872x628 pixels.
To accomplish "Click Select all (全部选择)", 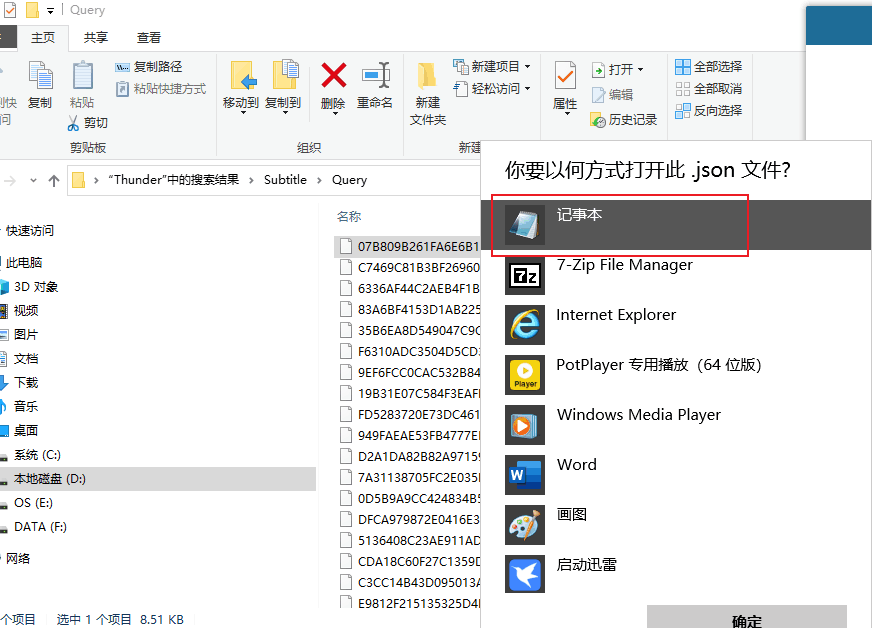I will pos(708,67).
